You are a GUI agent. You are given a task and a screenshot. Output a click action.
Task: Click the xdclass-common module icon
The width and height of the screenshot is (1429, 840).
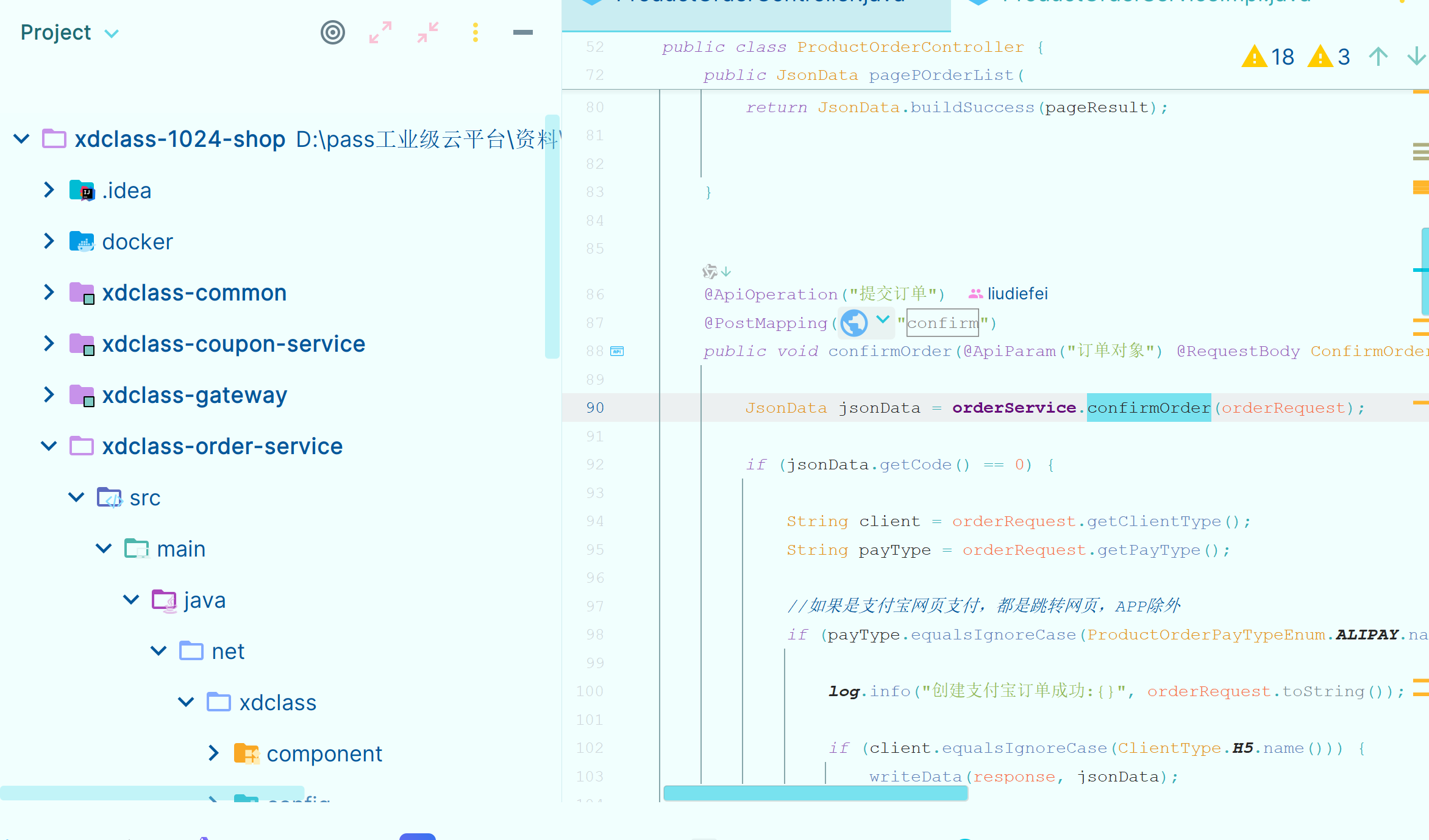pos(82,293)
